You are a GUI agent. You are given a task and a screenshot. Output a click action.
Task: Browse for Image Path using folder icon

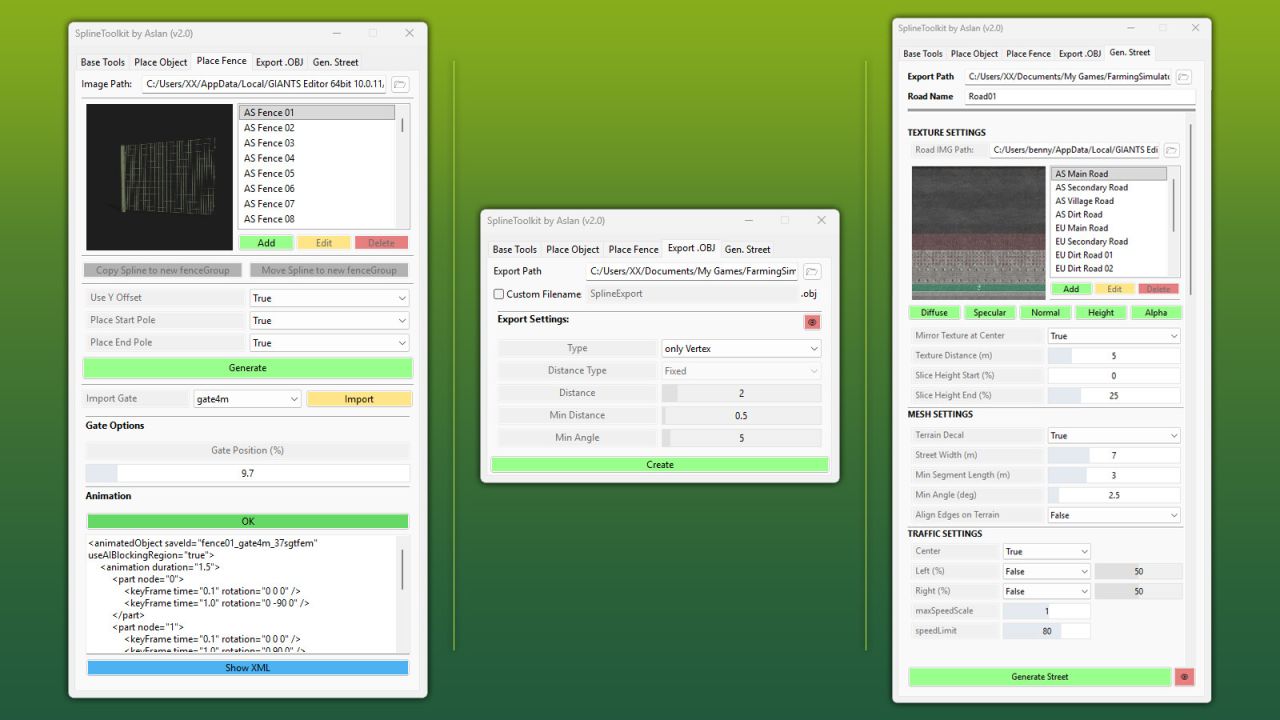[x=398, y=84]
